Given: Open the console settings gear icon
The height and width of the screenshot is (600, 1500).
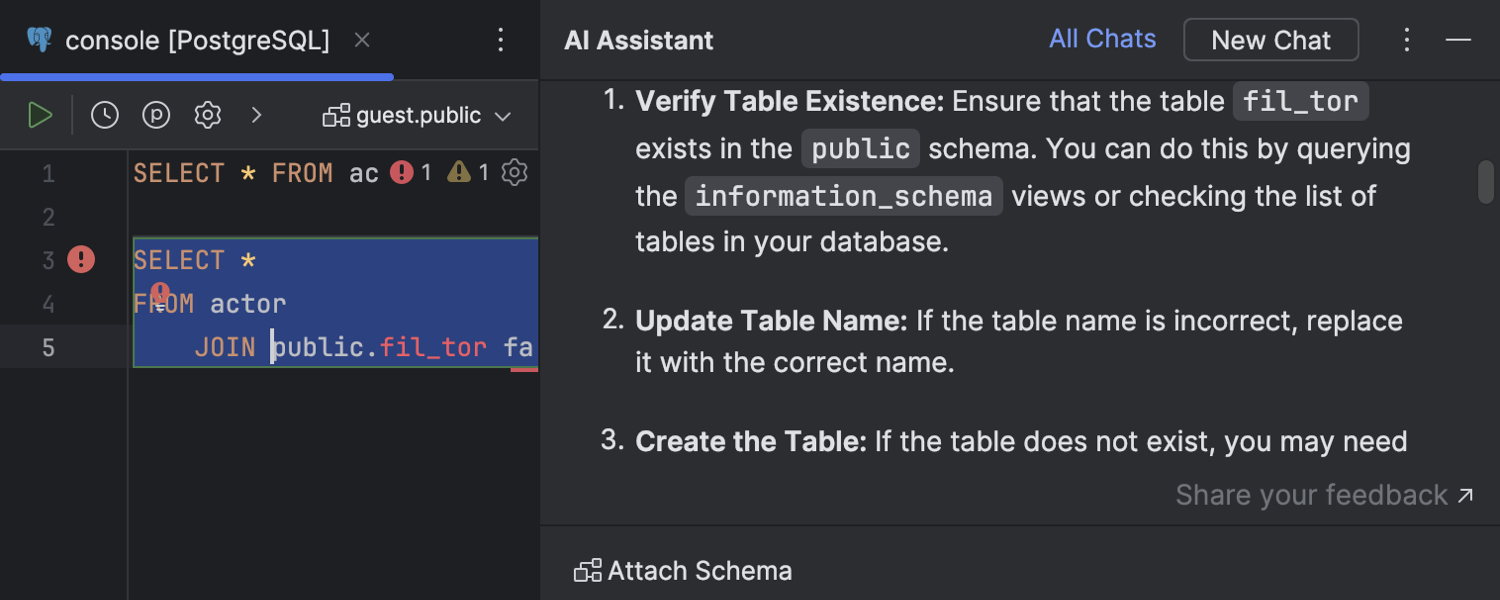Looking at the screenshot, I should [207, 114].
